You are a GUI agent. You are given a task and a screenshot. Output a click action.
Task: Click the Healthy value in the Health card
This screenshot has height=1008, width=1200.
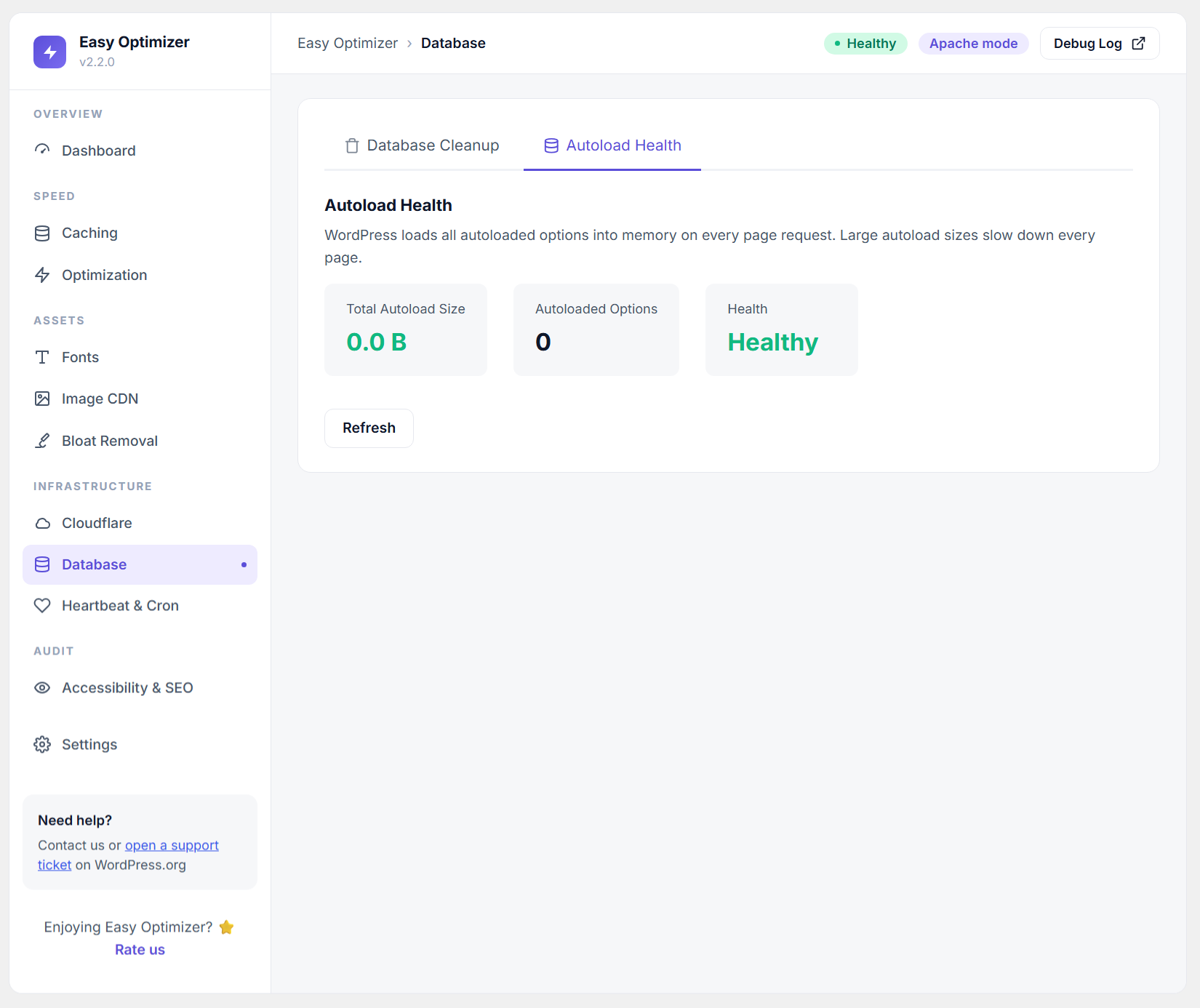(x=773, y=343)
